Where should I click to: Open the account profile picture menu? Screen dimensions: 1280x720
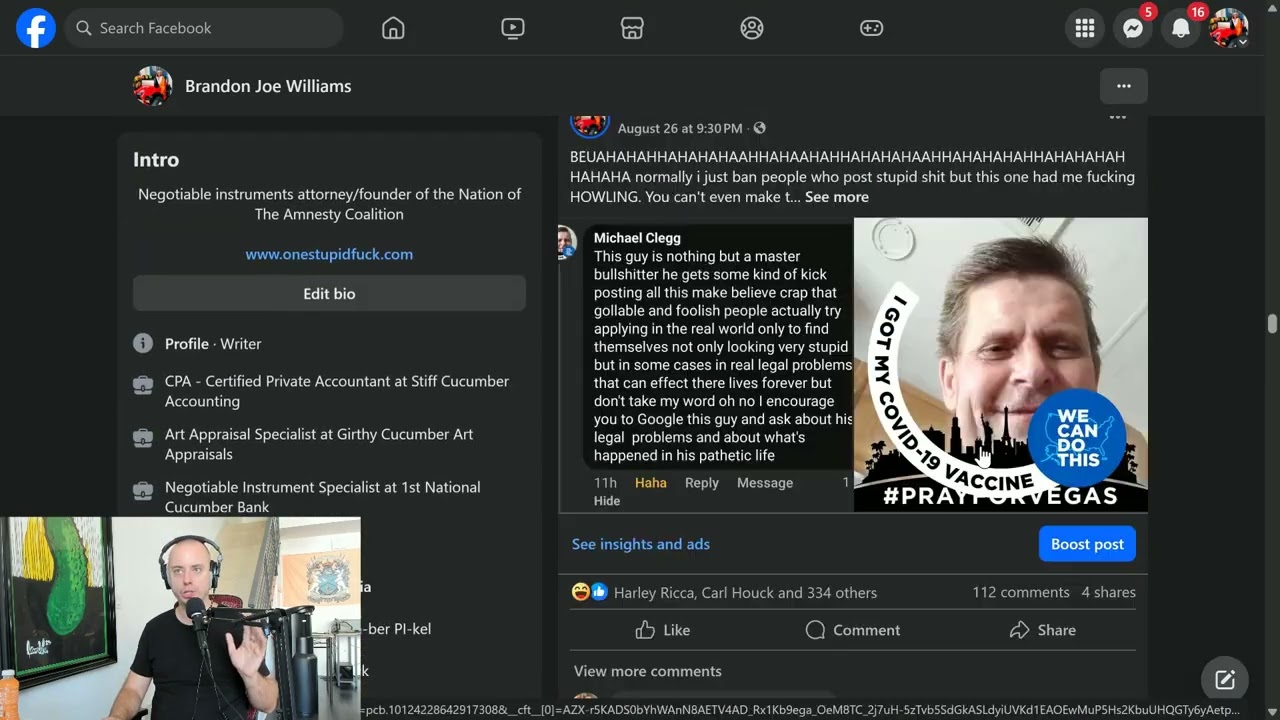[1229, 28]
